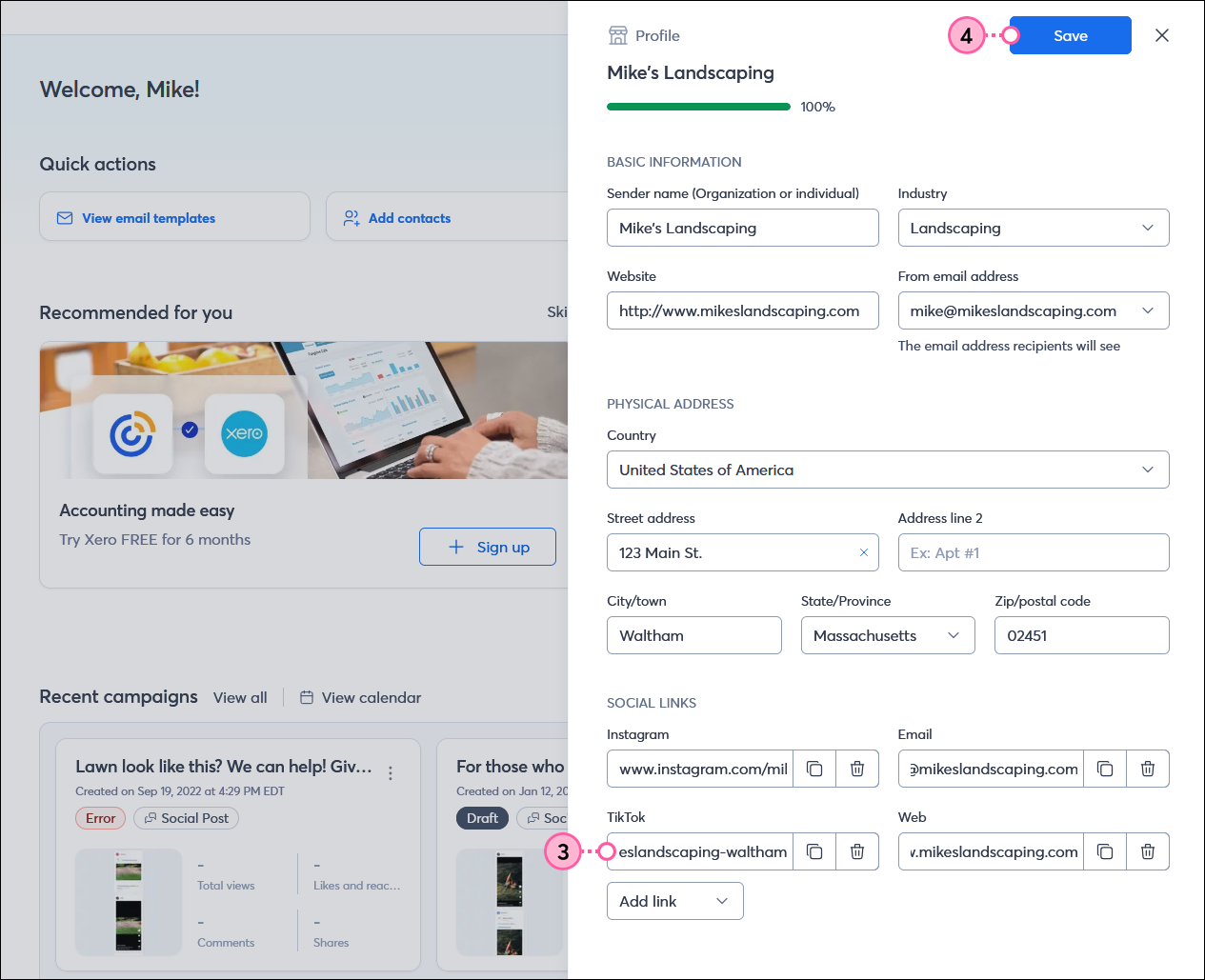Click the '100%' completion value
1205x980 pixels.
[817, 107]
